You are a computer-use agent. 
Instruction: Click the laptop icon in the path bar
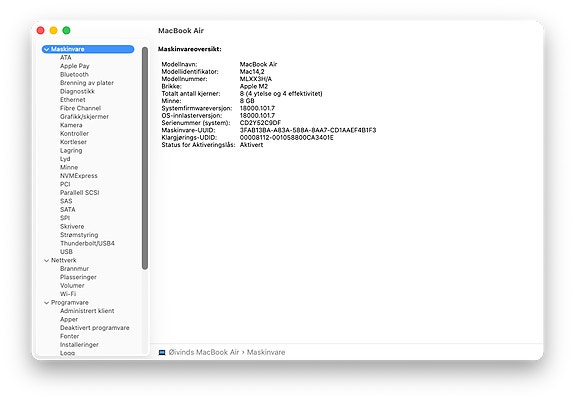(x=162, y=352)
